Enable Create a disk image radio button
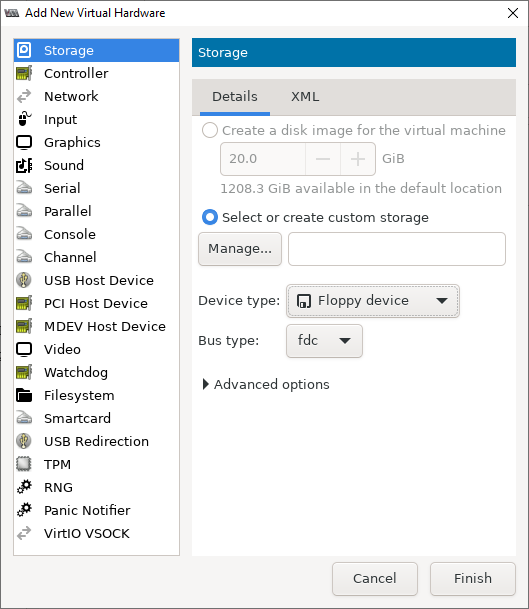529x609 pixels. click(x=210, y=130)
